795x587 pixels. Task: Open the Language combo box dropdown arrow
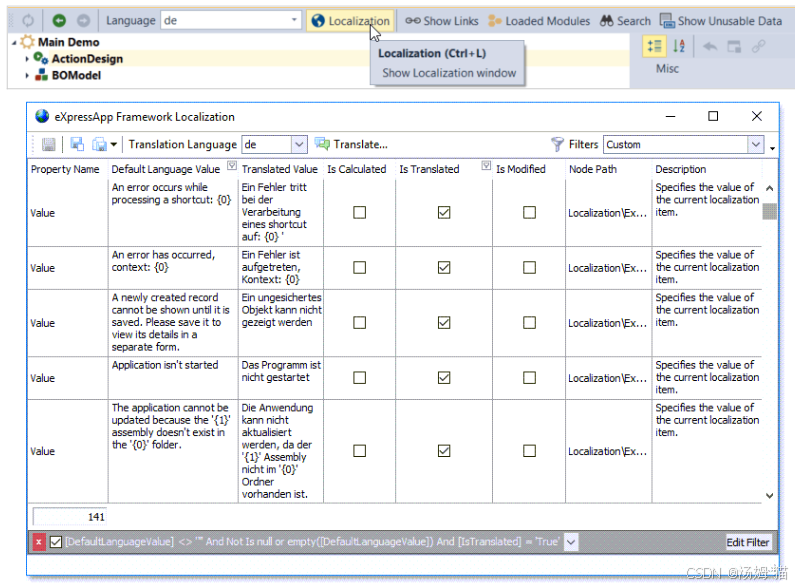tap(294, 20)
